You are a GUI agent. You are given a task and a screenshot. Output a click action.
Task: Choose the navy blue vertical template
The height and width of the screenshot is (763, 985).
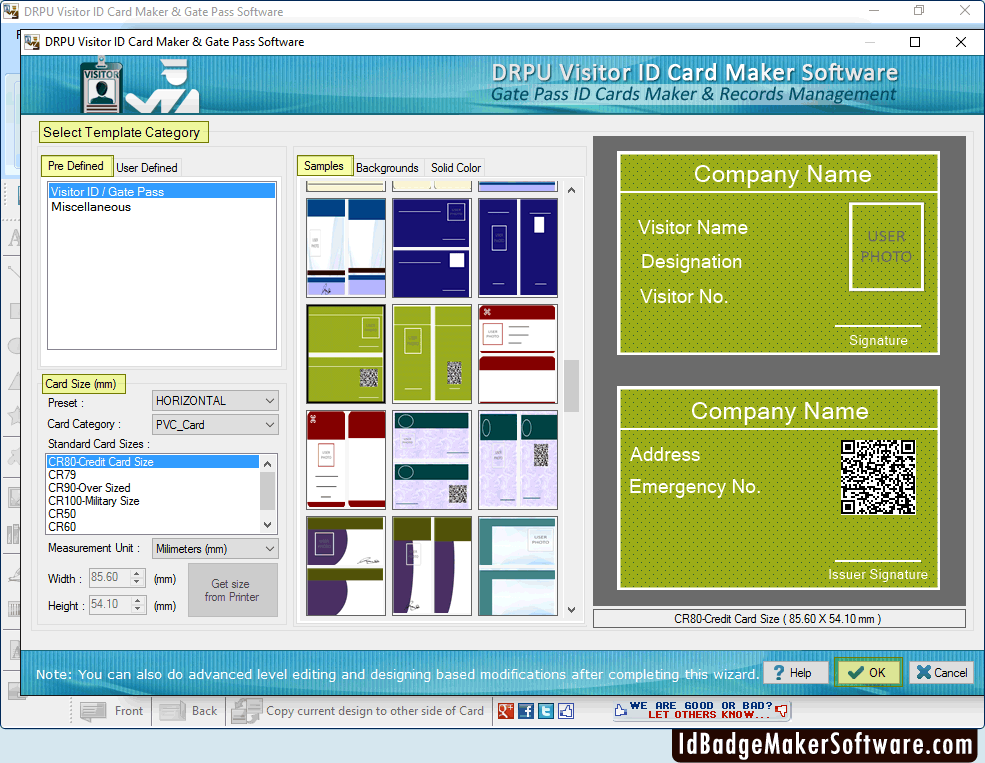(x=518, y=248)
